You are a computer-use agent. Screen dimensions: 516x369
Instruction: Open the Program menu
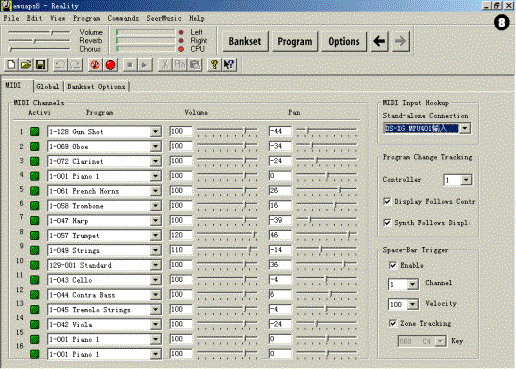tap(87, 18)
